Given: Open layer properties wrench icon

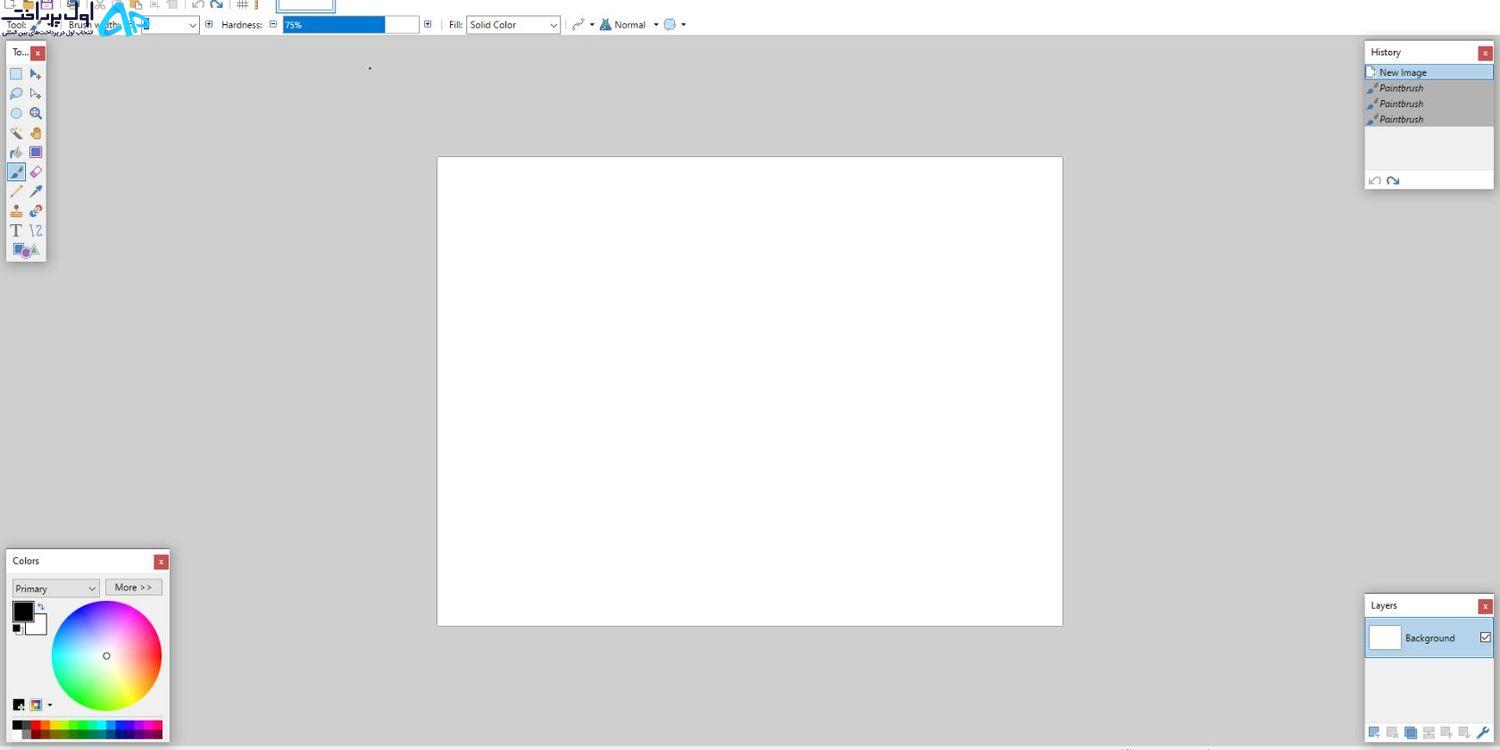Looking at the screenshot, I should pos(1483,733).
